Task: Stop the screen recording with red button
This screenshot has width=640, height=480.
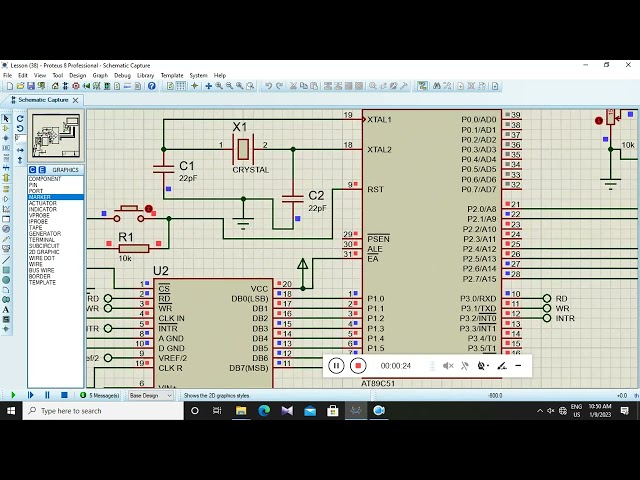Action: click(x=358, y=366)
